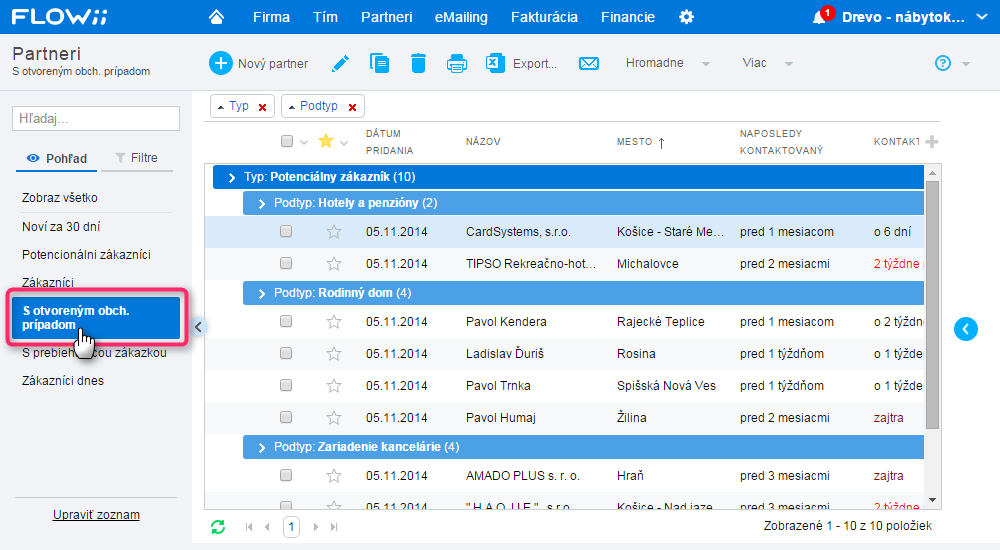The width and height of the screenshot is (1000, 550).
Task: Open the Firma menu
Action: click(x=271, y=17)
